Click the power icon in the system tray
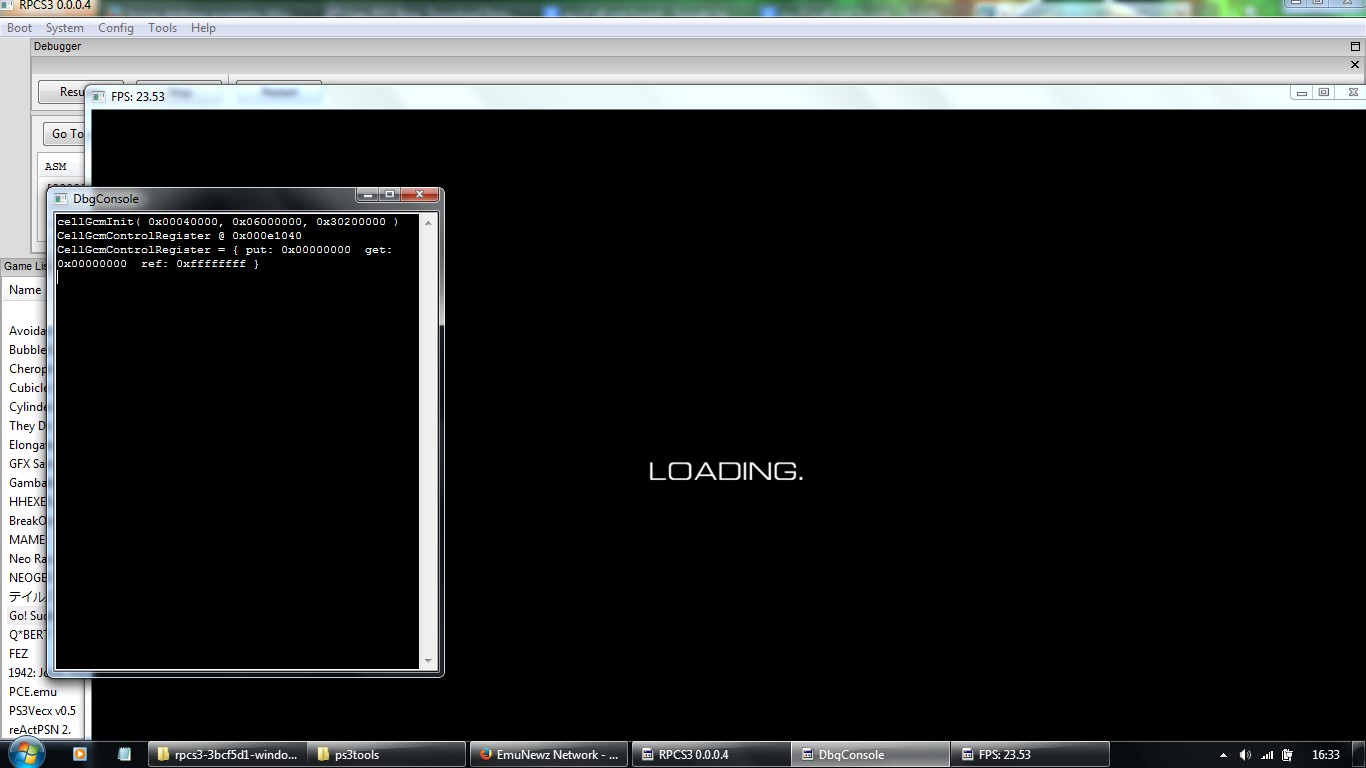Viewport: 1366px width, 768px height. (1289, 755)
